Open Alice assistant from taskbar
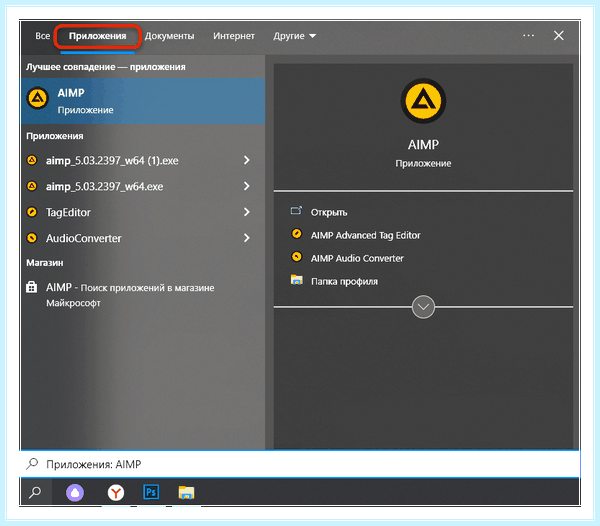600x526 pixels. click(x=75, y=493)
